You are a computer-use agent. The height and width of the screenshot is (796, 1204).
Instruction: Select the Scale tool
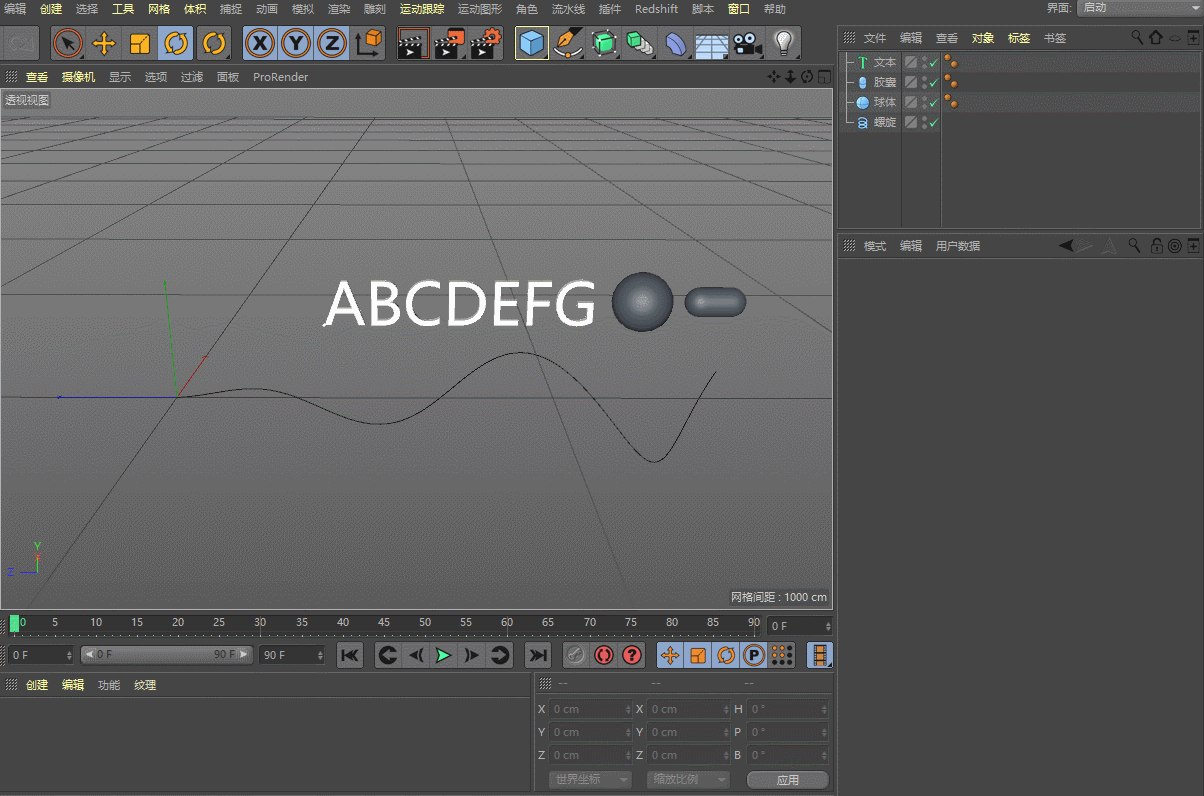point(139,43)
